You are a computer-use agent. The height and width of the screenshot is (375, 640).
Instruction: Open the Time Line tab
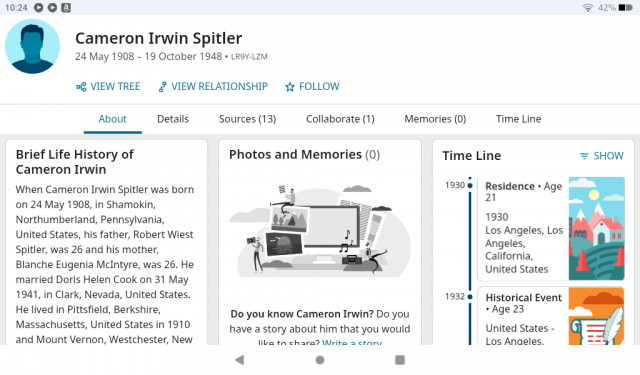[x=518, y=119]
